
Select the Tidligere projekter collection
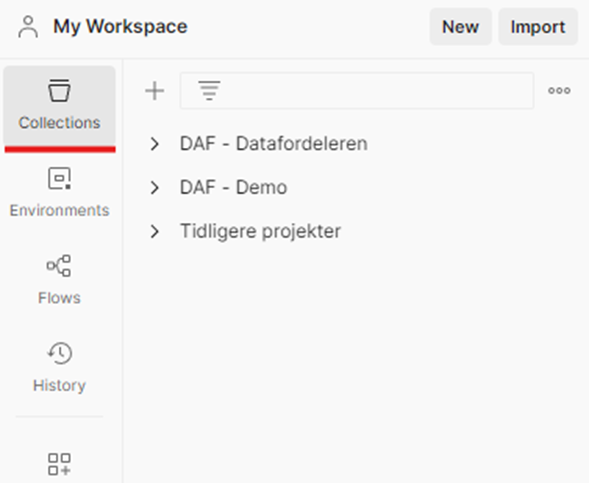tap(260, 231)
